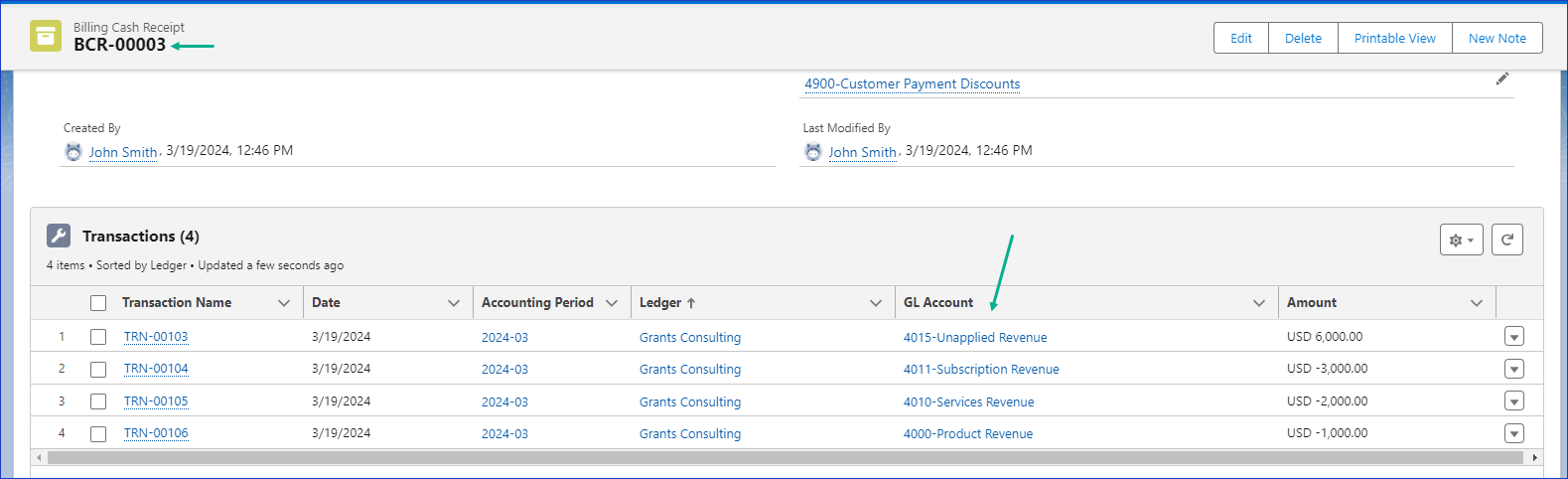
Task: Select all transactions with header checkbox
Action: click(98, 303)
